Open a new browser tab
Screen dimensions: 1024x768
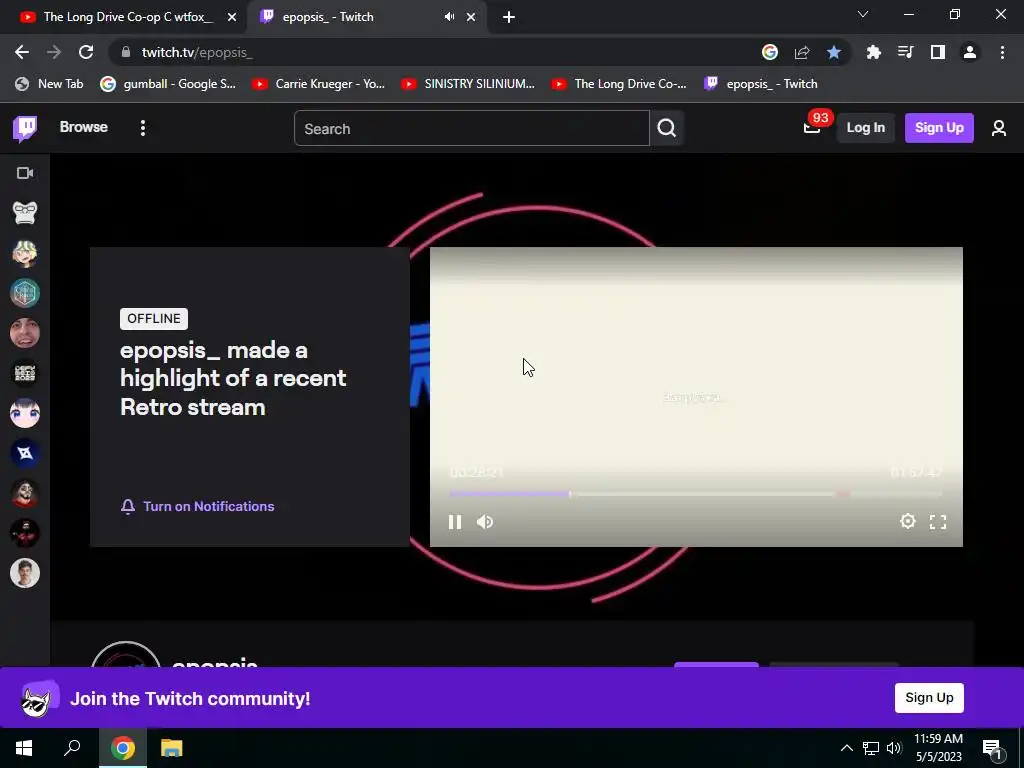509,17
